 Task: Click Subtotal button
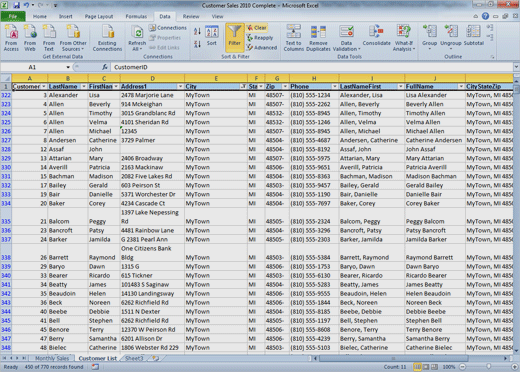coord(473,35)
